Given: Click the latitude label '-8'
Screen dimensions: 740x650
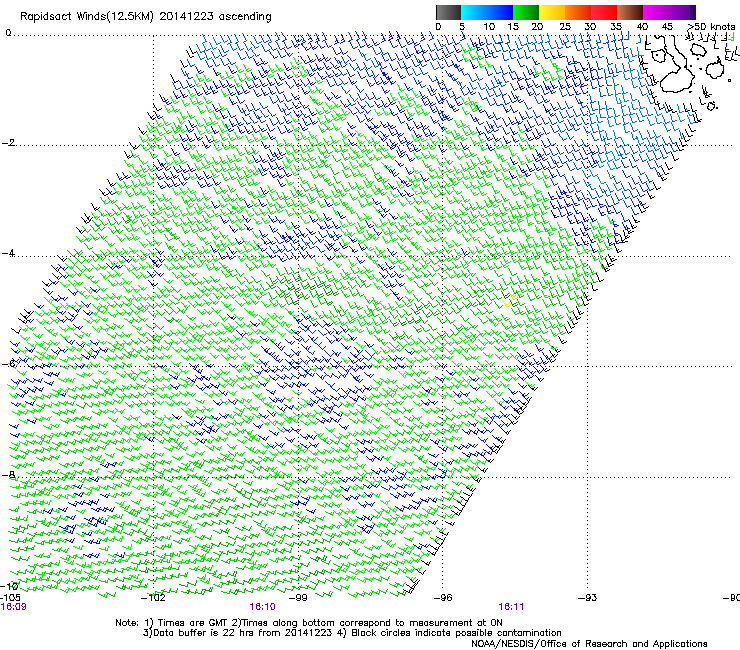Looking at the screenshot, I should click(x=8, y=474).
